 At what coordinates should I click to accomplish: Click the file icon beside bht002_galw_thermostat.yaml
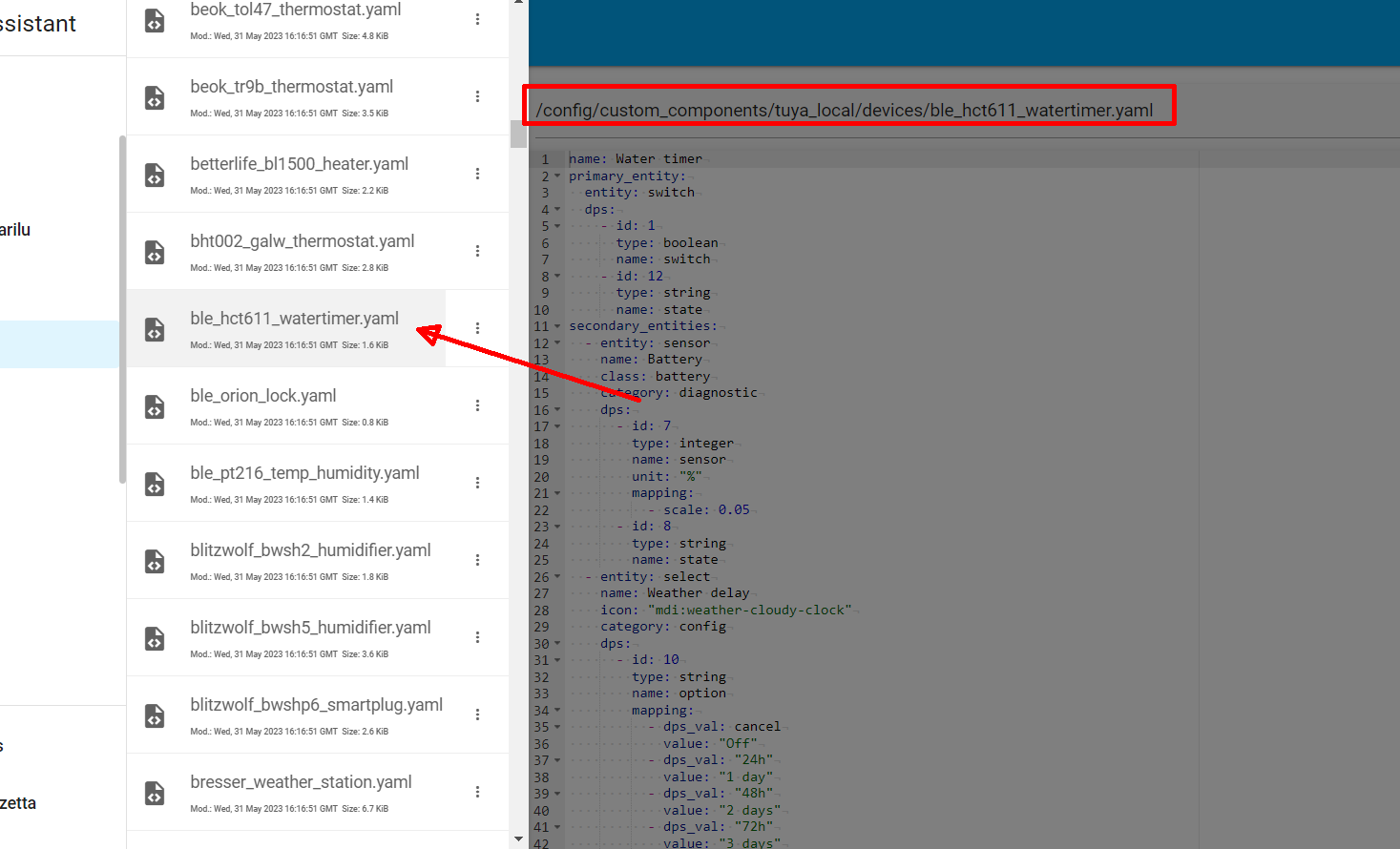tap(155, 252)
